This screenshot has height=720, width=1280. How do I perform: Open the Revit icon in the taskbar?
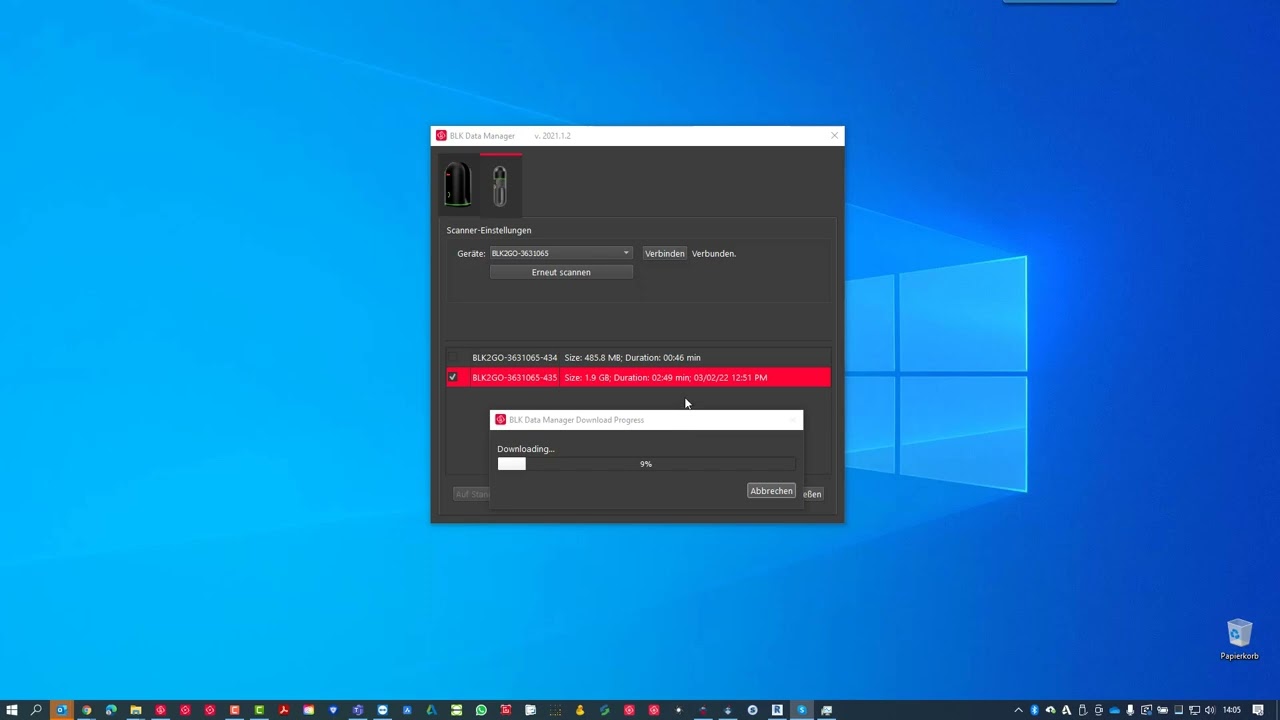pyautogui.click(x=777, y=710)
